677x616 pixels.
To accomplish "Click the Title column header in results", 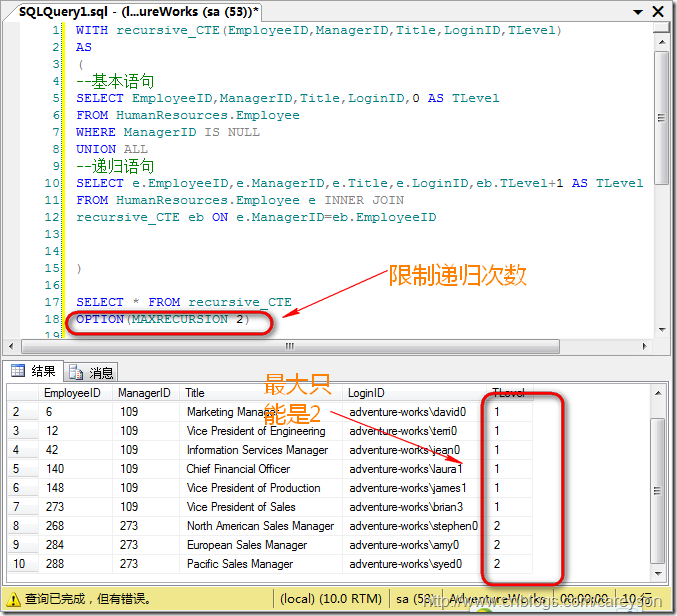I will tap(195, 393).
